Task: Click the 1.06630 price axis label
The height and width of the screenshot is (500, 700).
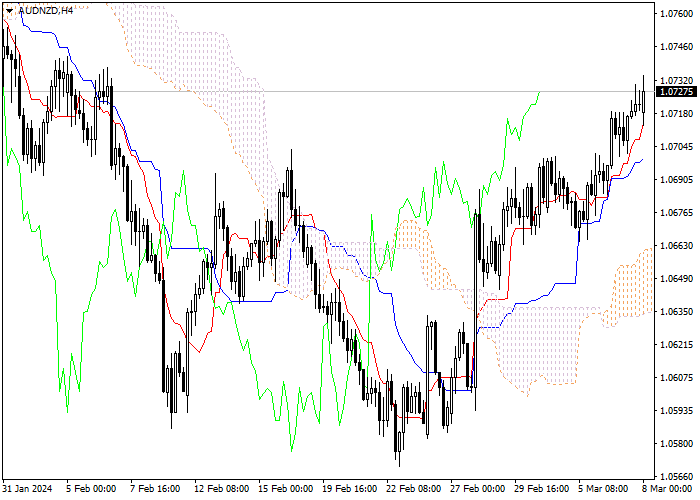Action: tap(676, 246)
